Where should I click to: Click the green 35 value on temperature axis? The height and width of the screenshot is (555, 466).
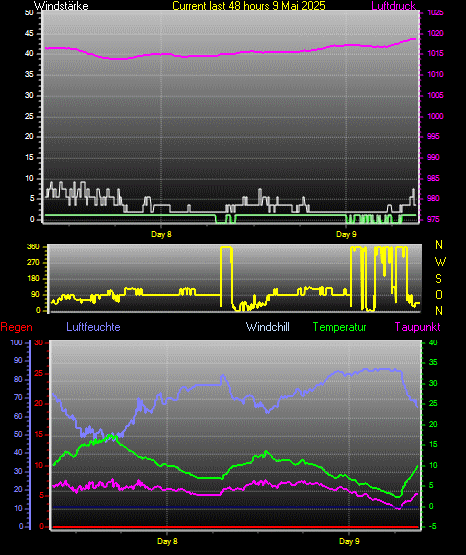433,362
